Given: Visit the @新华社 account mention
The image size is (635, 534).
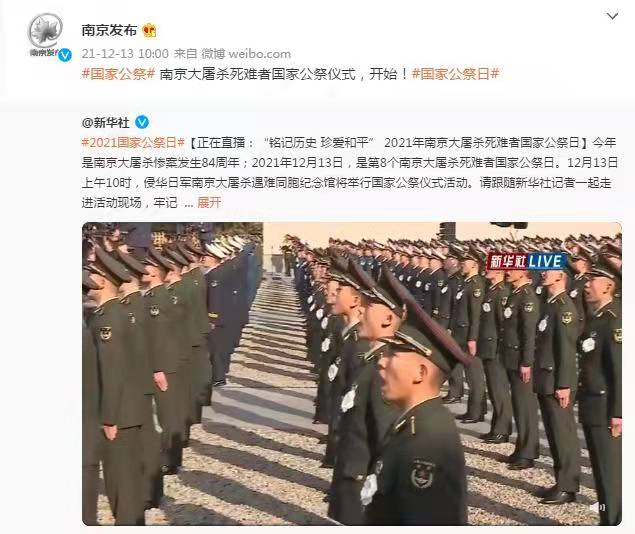Looking at the screenshot, I should pos(106,122).
